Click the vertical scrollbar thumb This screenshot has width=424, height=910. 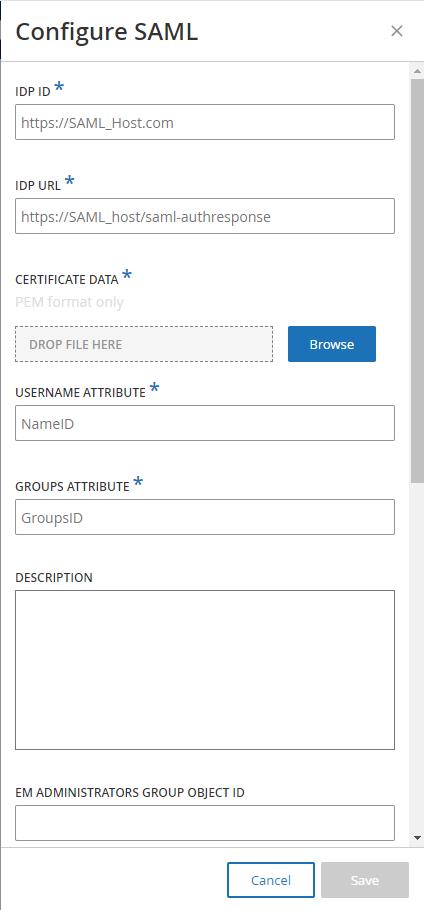(x=416, y=280)
